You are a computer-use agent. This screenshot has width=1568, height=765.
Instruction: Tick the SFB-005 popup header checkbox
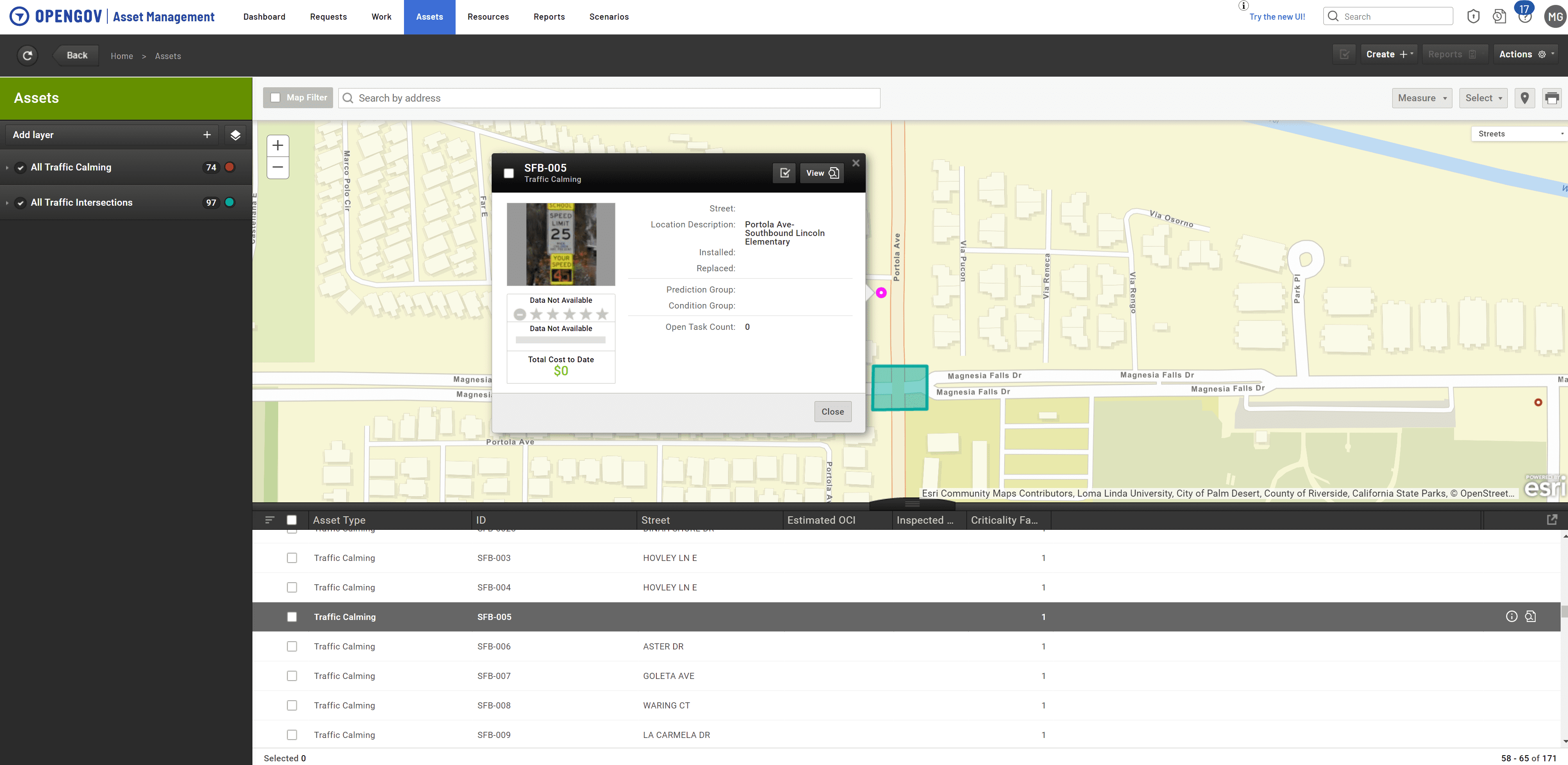509,173
